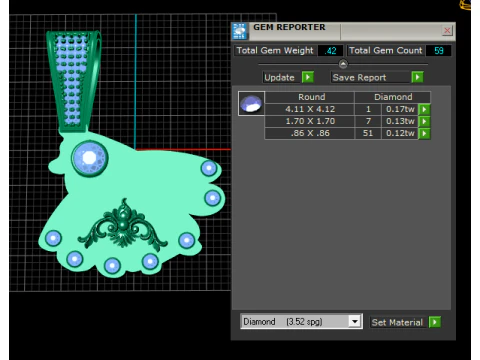Click the Total Gem Count value field
The image size is (480, 360).
pyautogui.click(x=439, y=51)
